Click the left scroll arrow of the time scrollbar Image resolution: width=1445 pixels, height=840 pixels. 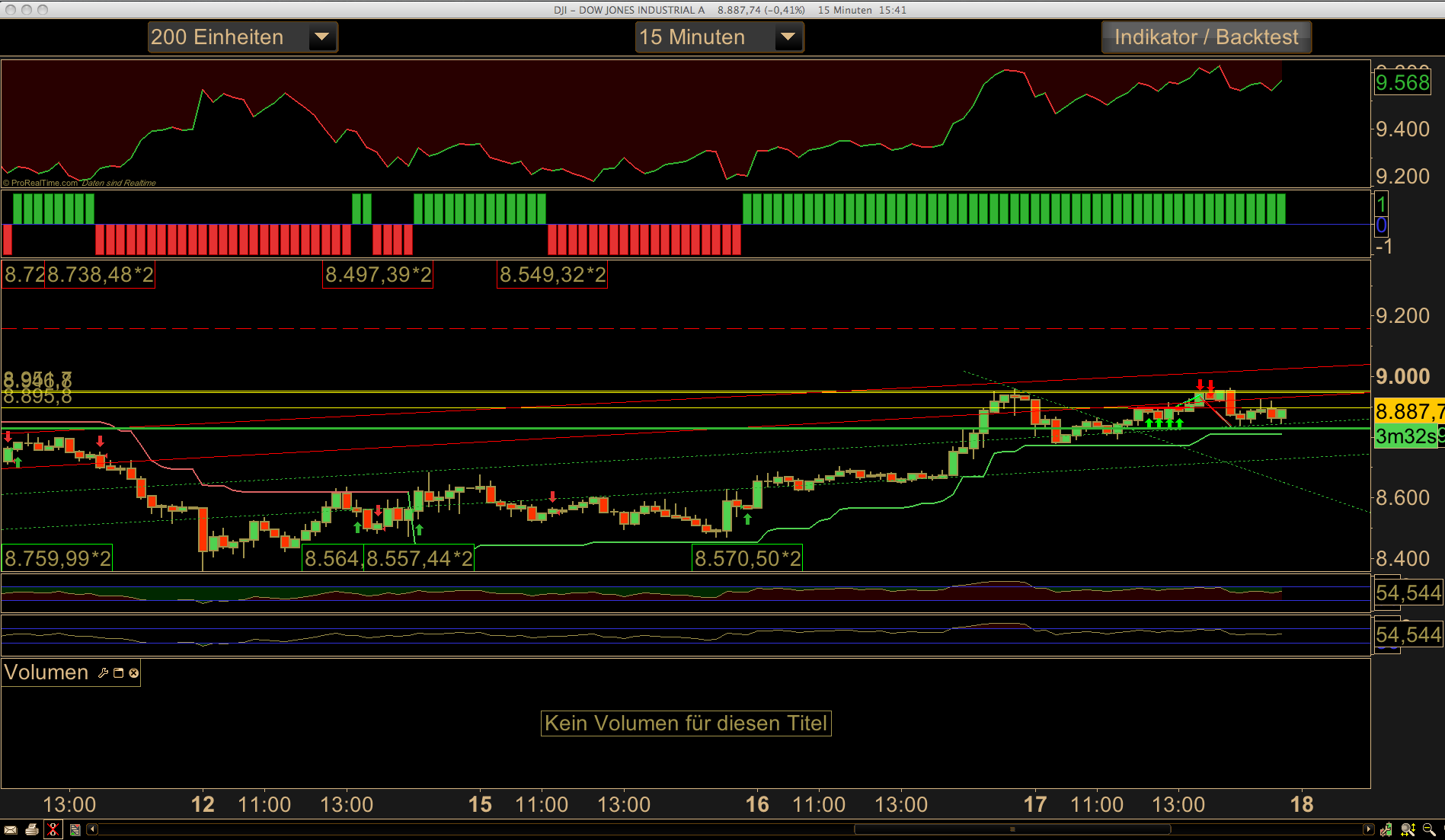[92, 829]
